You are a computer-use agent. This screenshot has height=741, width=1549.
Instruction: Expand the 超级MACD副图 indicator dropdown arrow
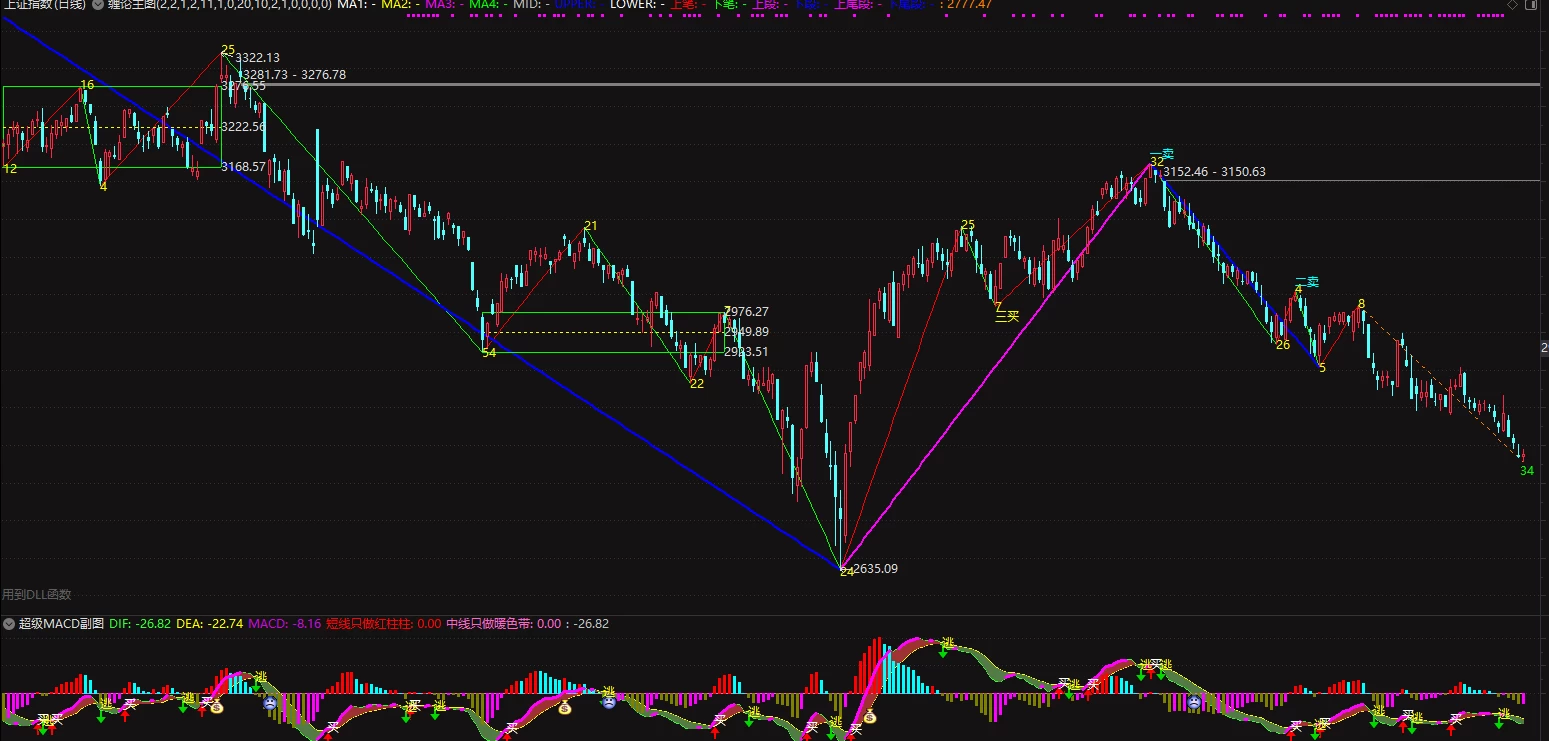[x=9, y=623]
